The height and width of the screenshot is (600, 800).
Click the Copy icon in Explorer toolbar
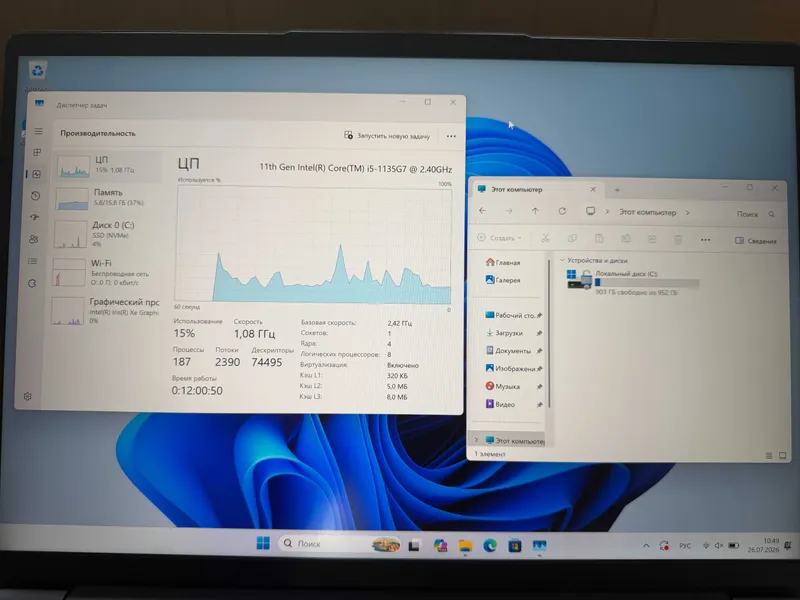pos(572,238)
